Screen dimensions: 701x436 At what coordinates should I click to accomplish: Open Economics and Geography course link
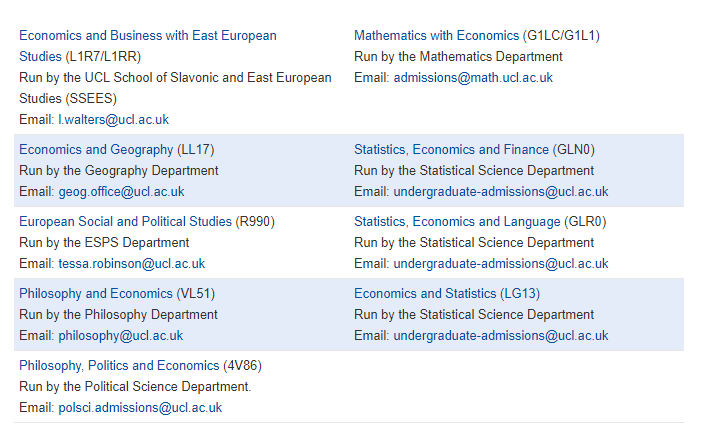[x=96, y=150]
